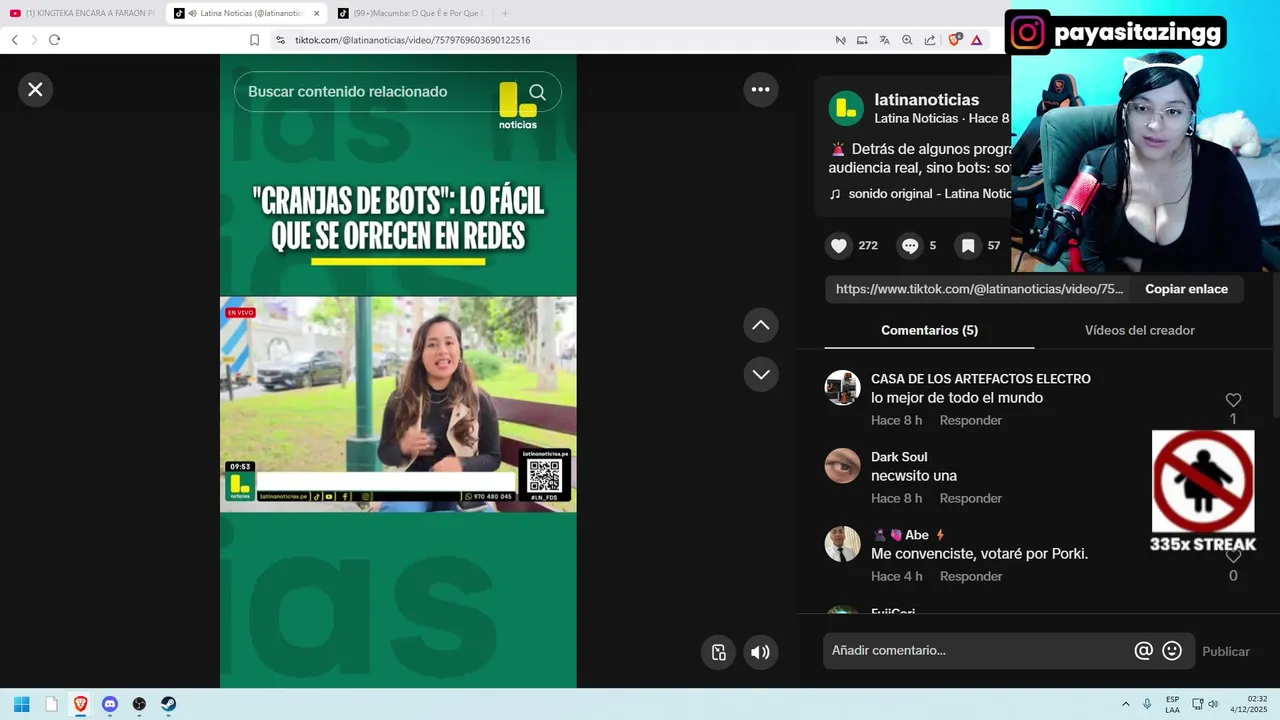Open CASA DE LOS ARTEFACTOS ELECTRO profile
Image resolution: width=1280 pixels, height=720 pixels.
pos(980,379)
